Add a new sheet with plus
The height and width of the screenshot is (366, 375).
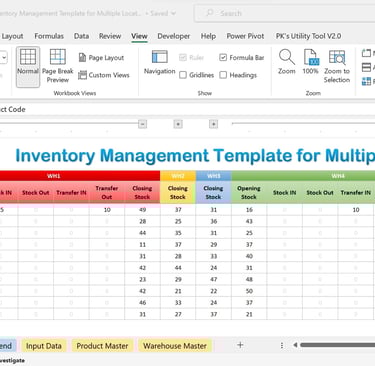pos(240,345)
